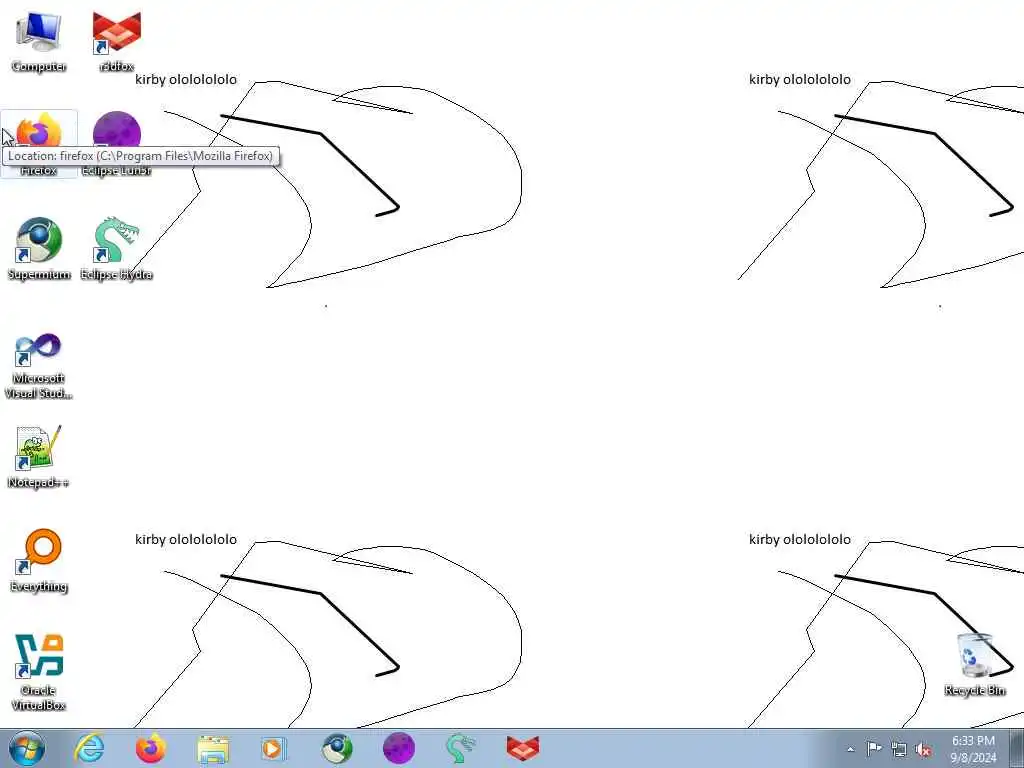Launch Eclipse Hydra from the taskbar
1024x768 pixels.
(x=460, y=748)
